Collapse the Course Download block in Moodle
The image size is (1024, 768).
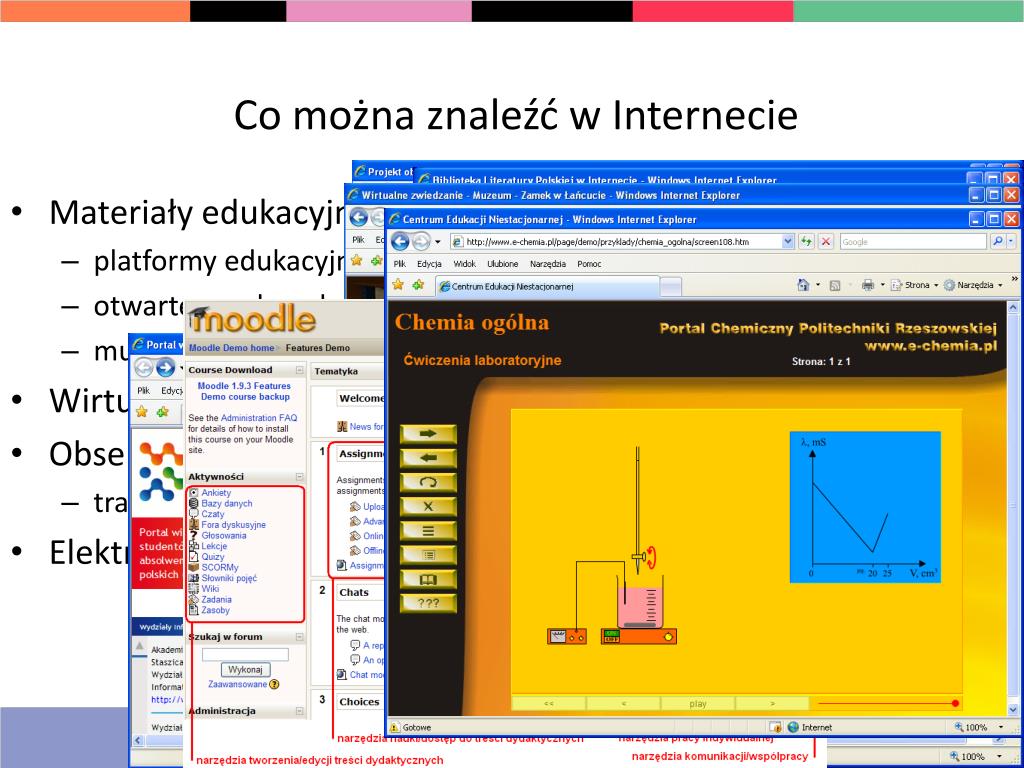coord(299,370)
